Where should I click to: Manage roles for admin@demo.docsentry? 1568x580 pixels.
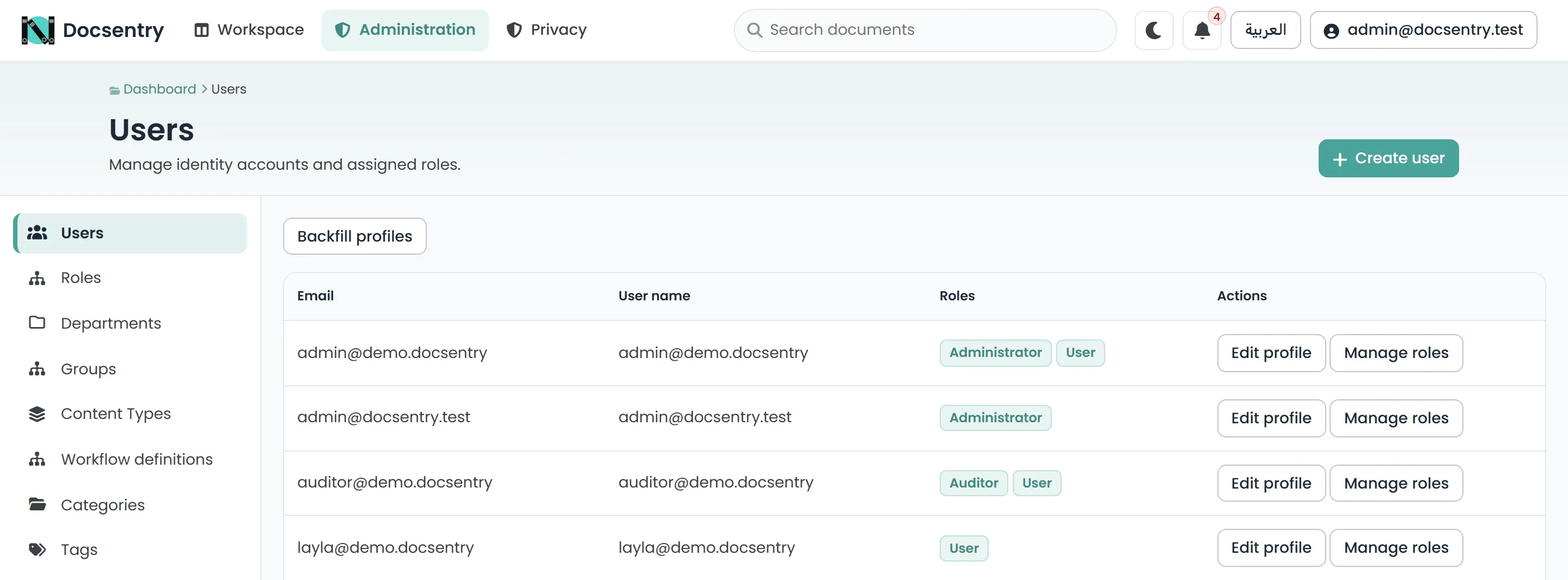click(1396, 353)
